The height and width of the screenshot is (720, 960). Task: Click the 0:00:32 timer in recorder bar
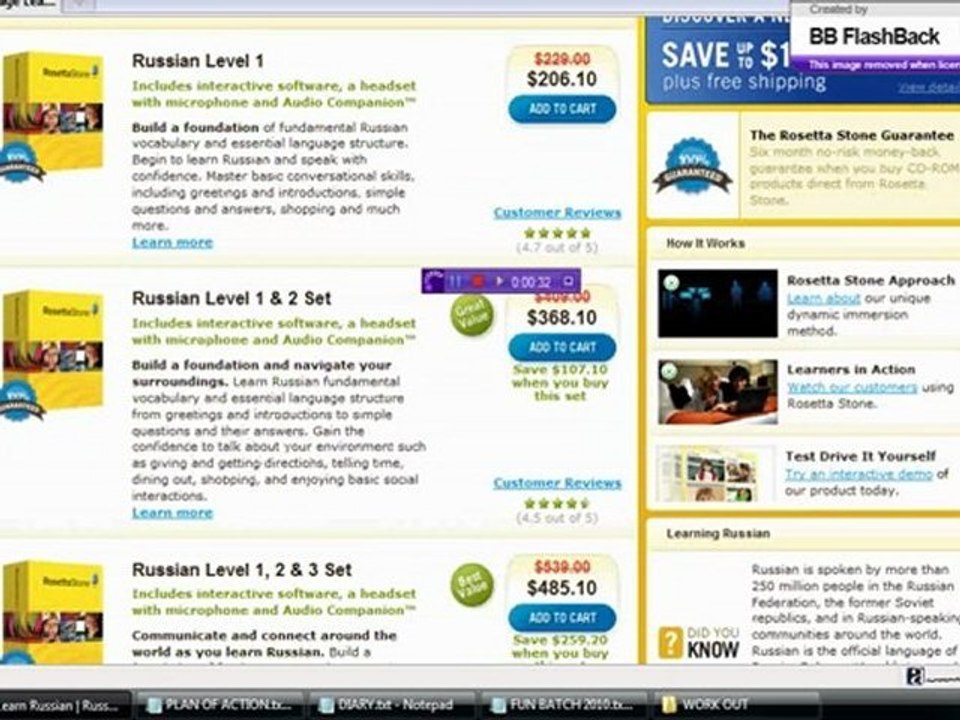point(531,282)
